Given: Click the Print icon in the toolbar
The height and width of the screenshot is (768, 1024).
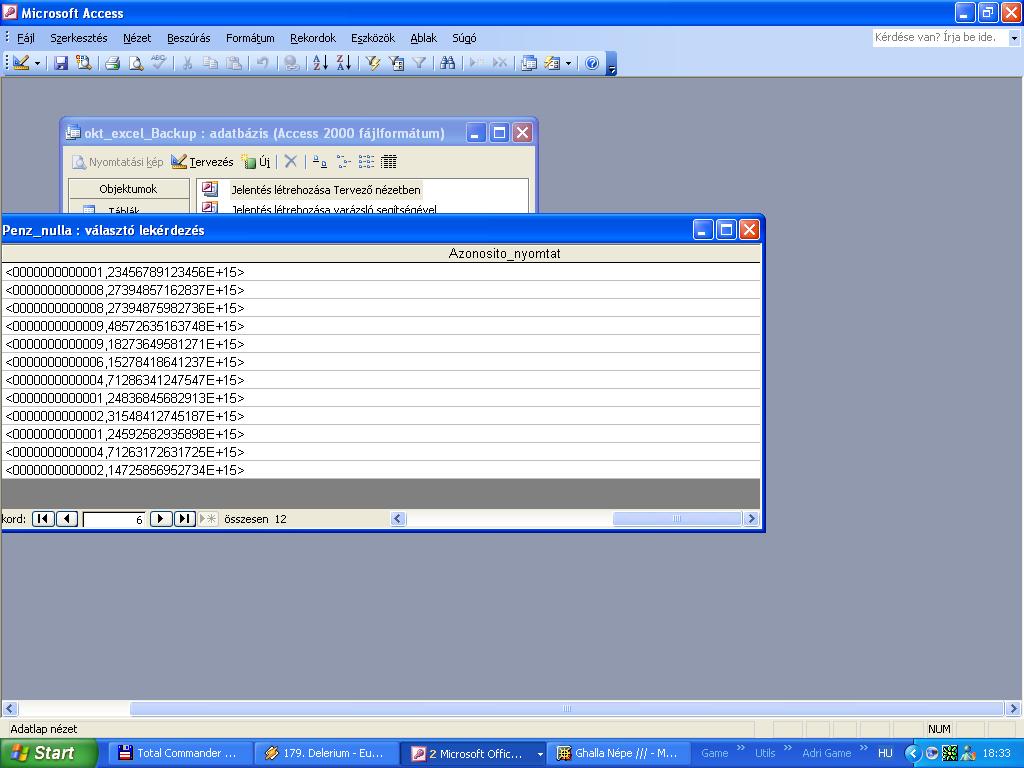Looking at the screenshot, I should pyautogui.click(x=113, y=63).
